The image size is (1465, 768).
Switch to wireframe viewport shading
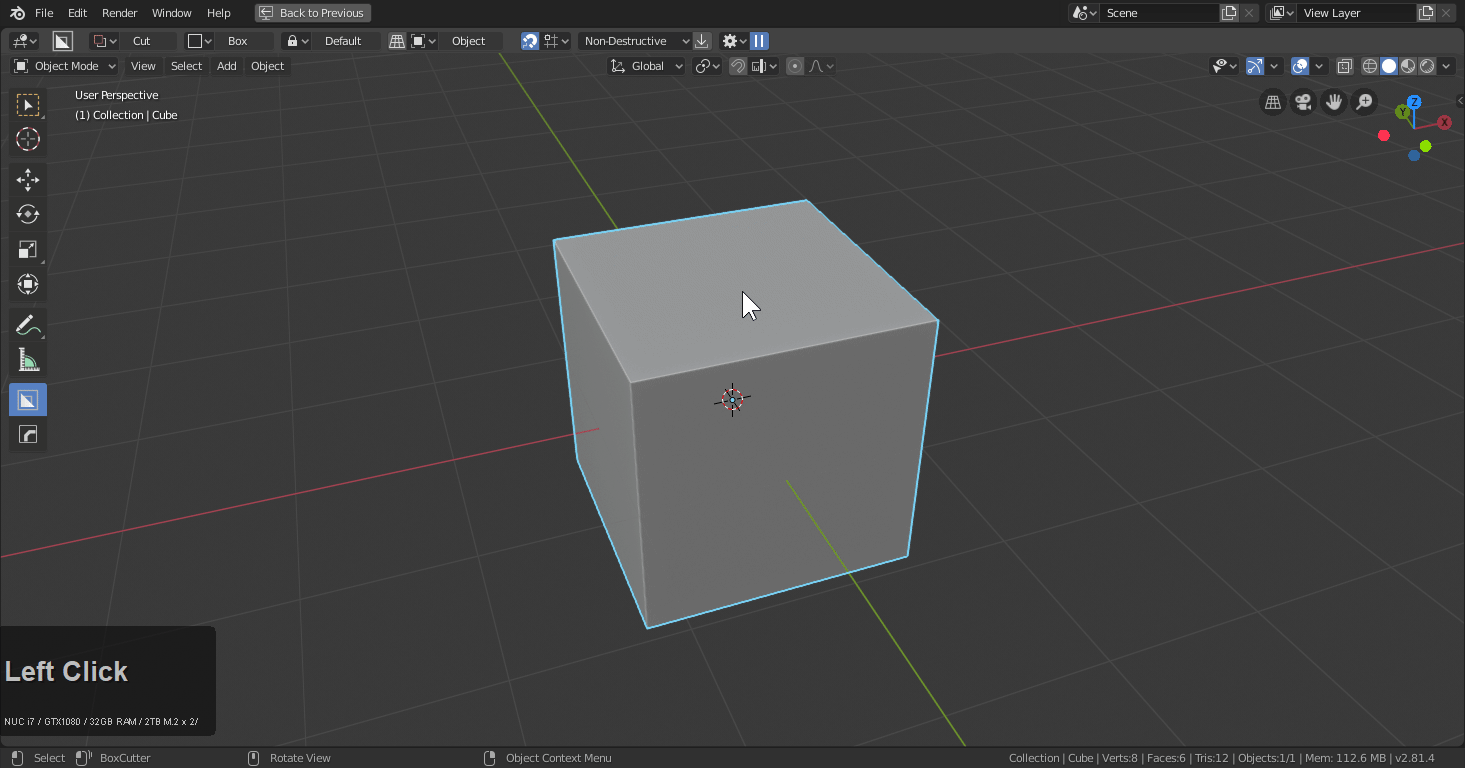pyautogui.click(x=1370, y=66)
